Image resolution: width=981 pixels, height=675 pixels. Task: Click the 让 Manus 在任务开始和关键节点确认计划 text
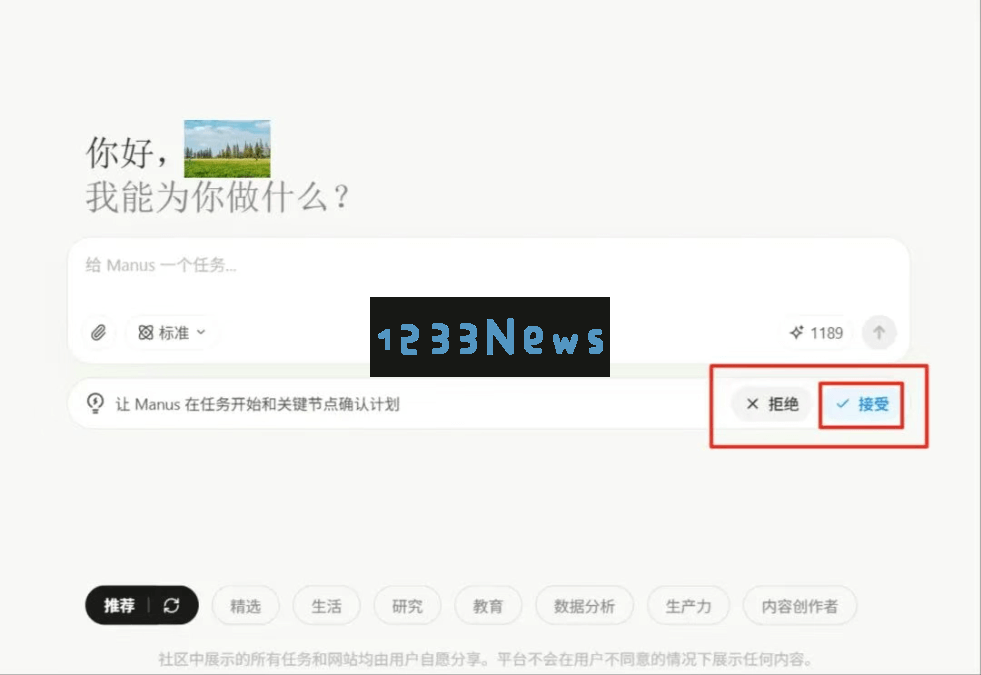(x=257, y=404)
